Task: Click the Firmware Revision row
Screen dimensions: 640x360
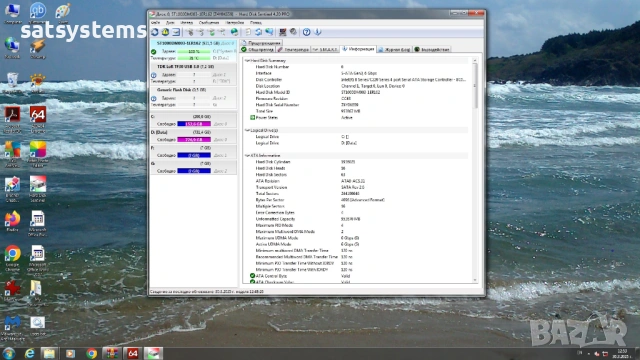Action: 357,98
